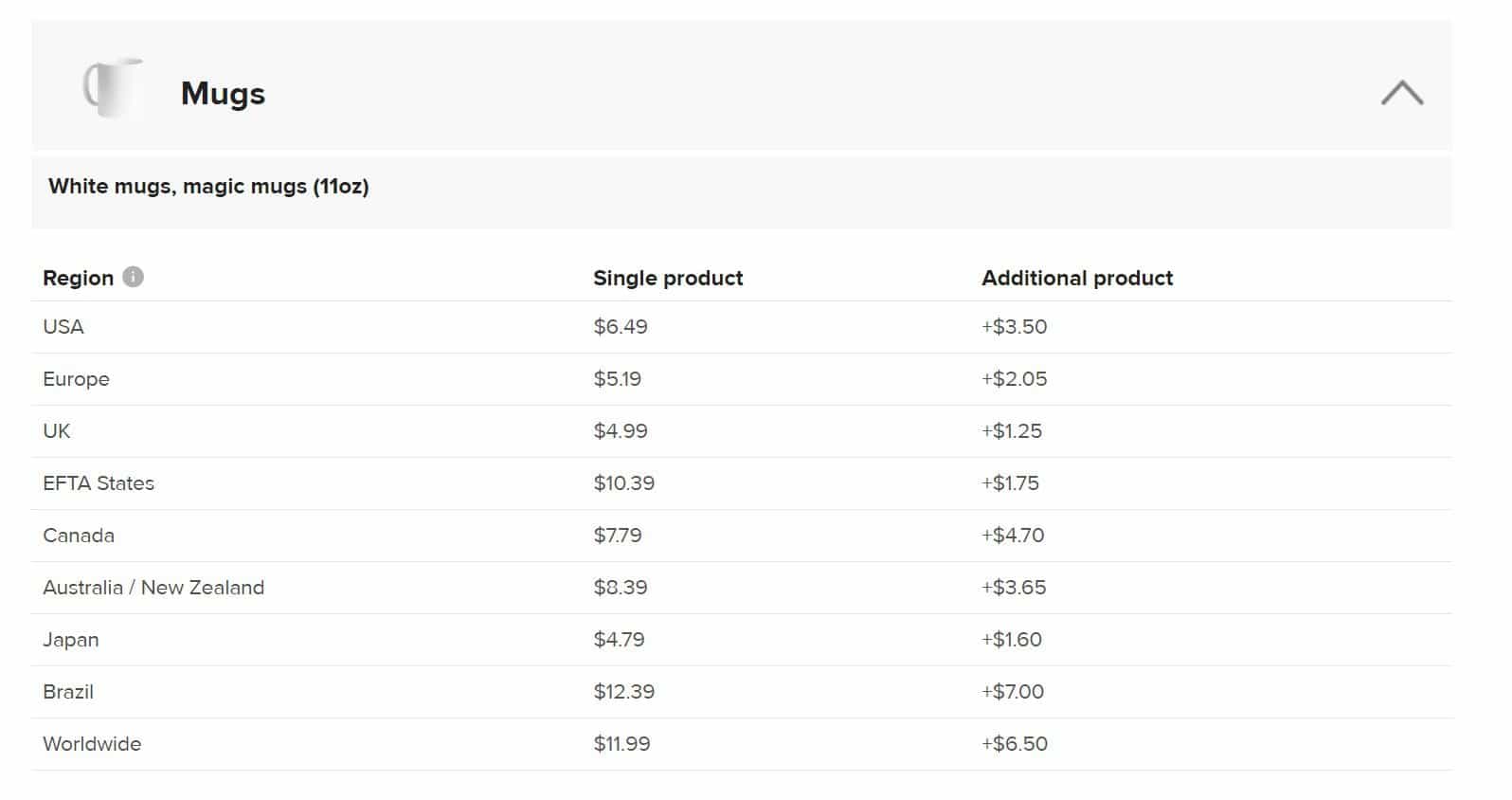Click the Additional product column header
1512x800 pixels.
pos(1076,277)
